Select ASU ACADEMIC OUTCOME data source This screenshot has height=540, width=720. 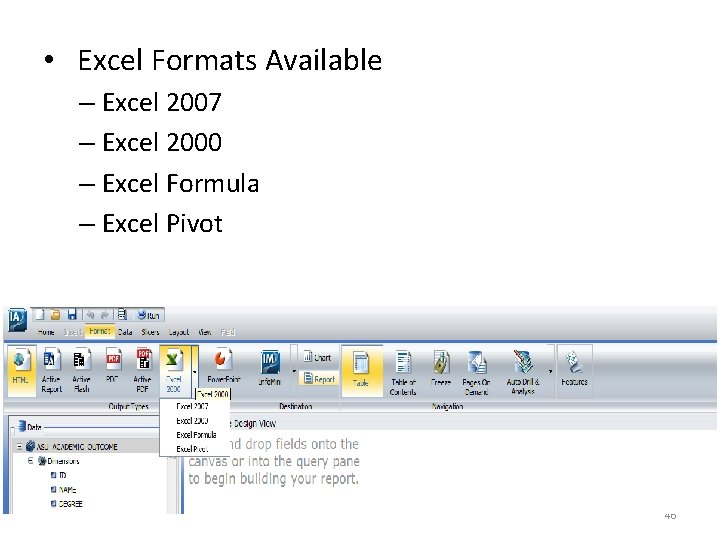pyautogui.click(x=72, y=446)
